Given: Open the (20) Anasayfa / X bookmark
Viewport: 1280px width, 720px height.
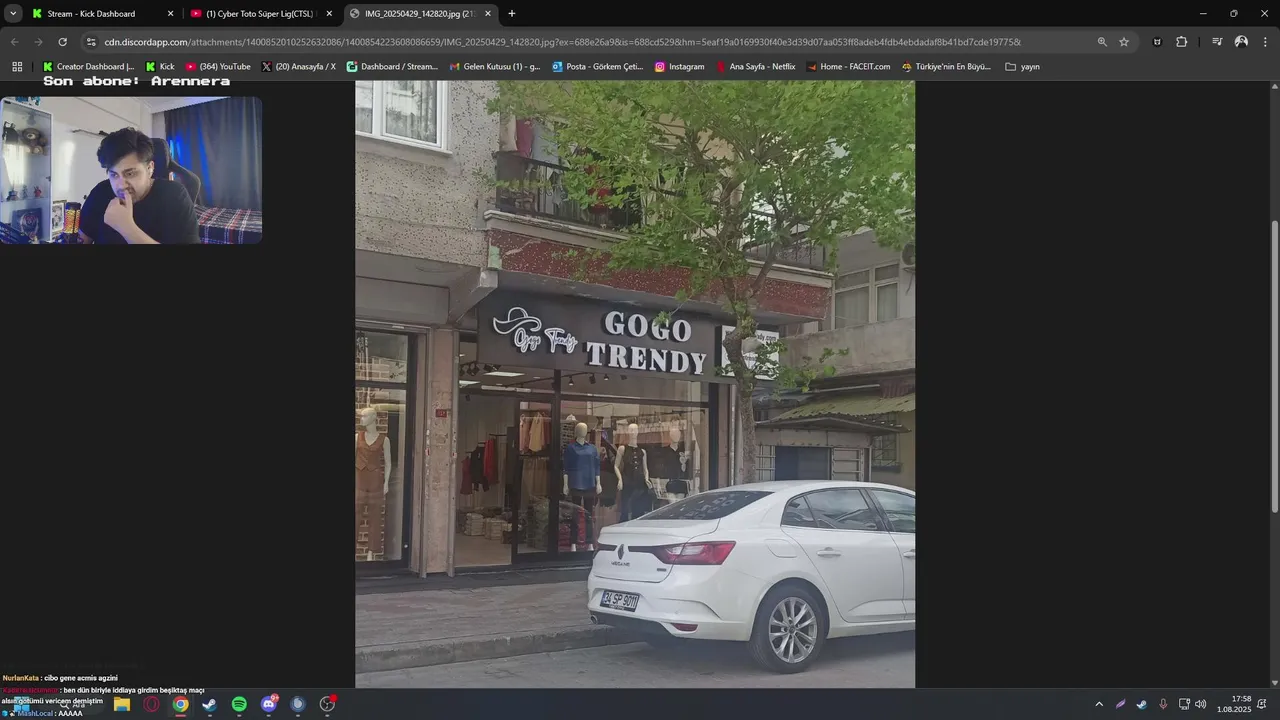Looking at the screenshot, I should 299,66.
